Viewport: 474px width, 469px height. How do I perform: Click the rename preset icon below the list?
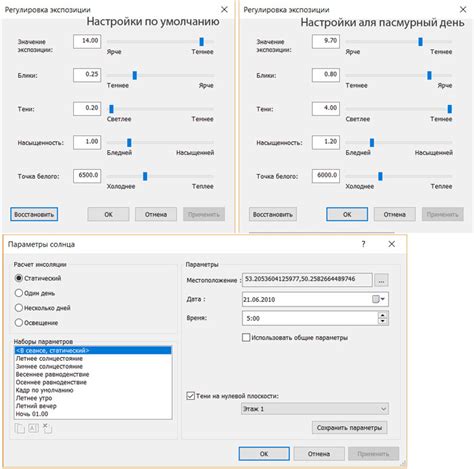pos(34,428)
